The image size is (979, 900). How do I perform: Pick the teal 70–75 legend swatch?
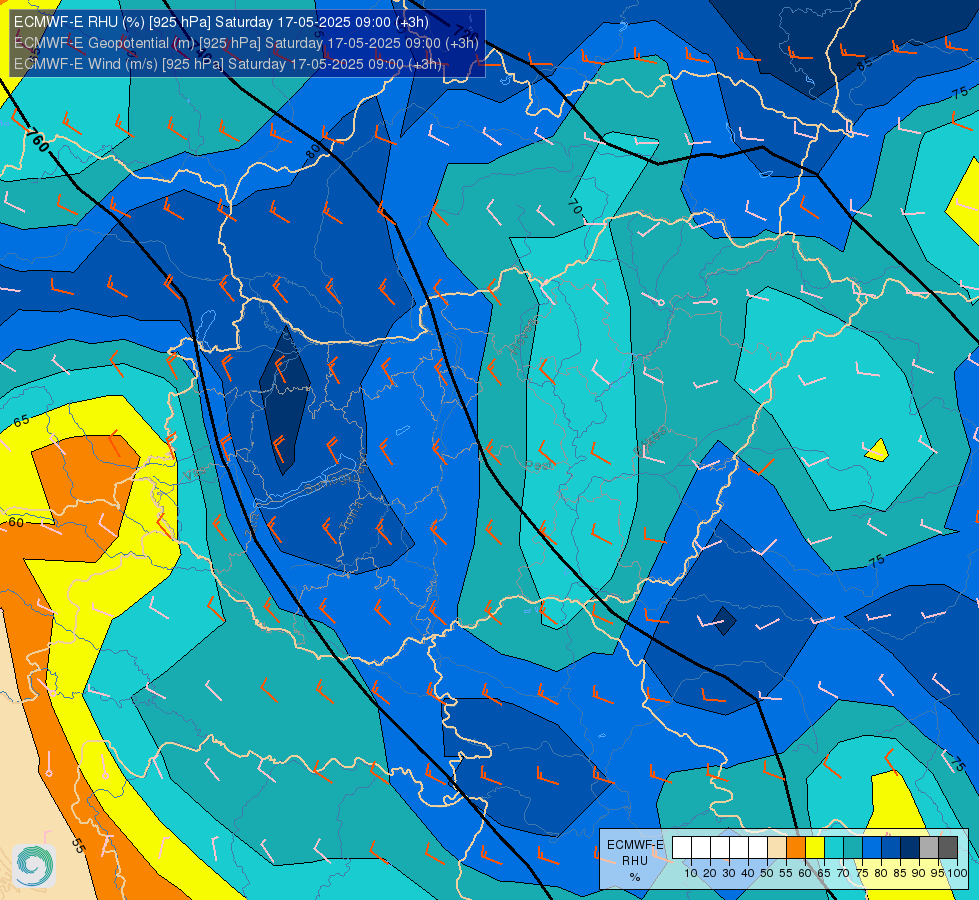pos(853,847)
